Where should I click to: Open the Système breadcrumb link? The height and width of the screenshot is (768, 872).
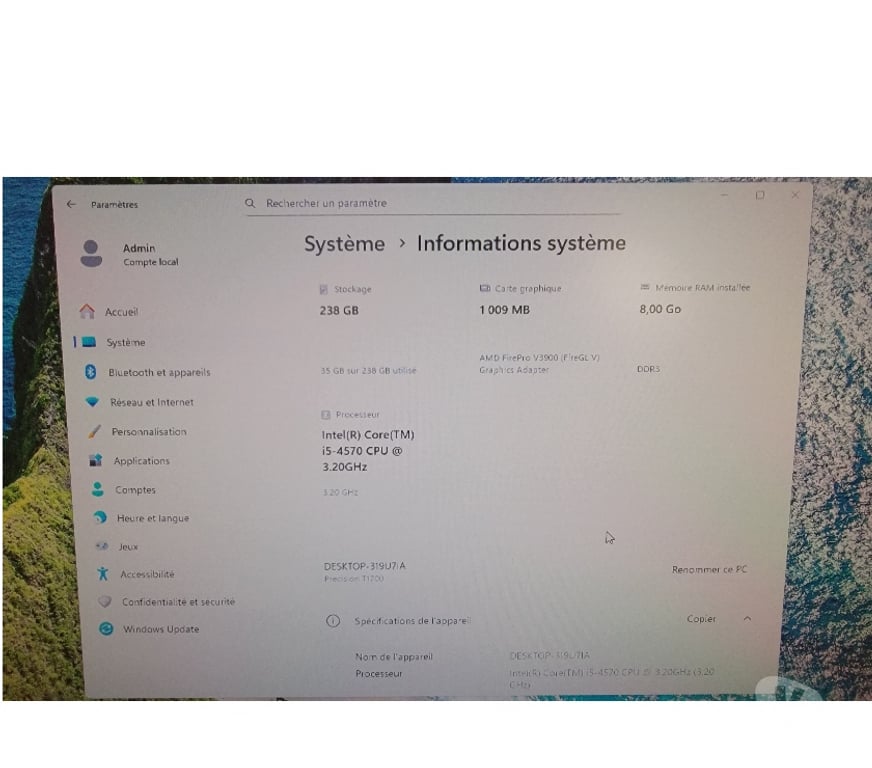pyautogui.click(x=344, y=243)
